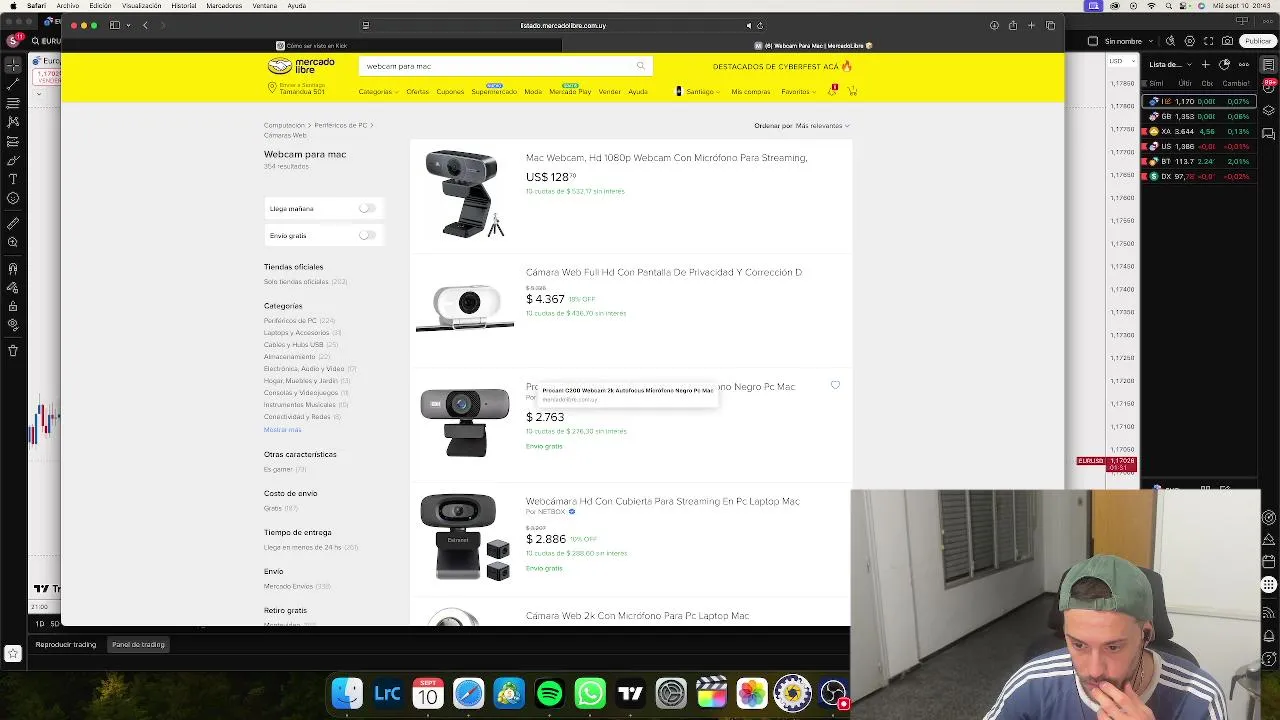Open TradingView chart settings gear-hexagon

[1190, 41]
